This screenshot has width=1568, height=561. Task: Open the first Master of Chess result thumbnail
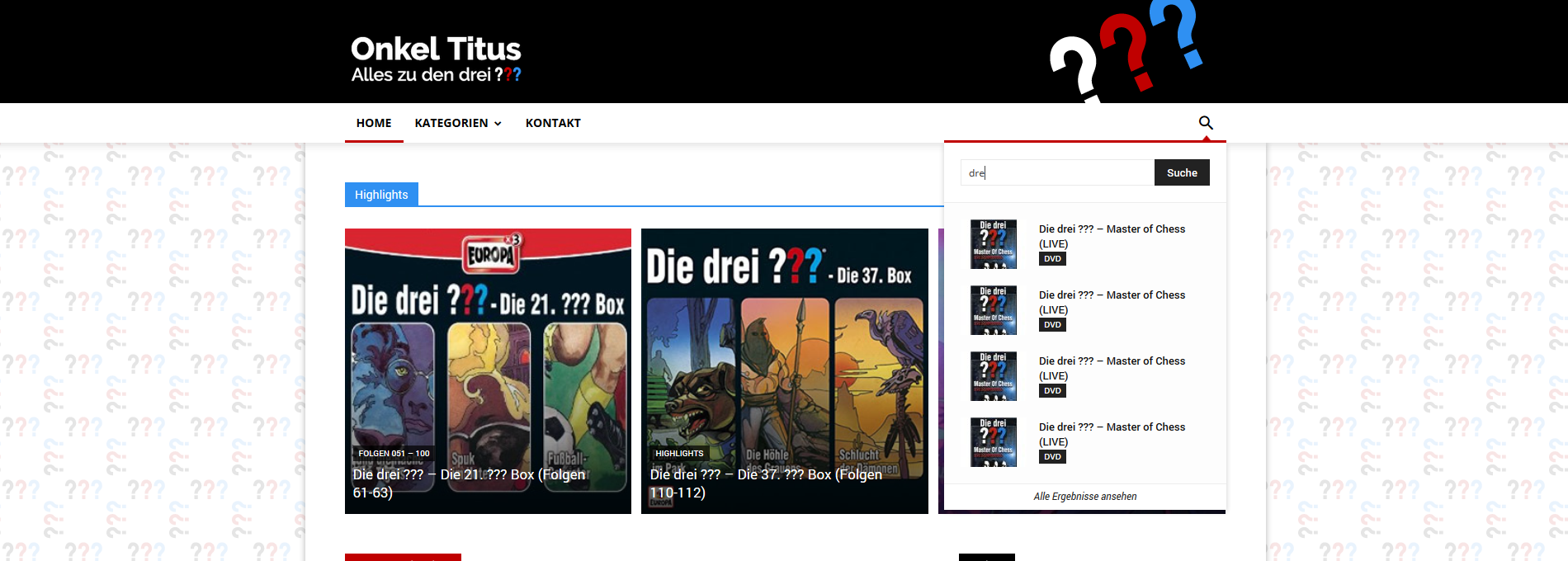(x=994, y=244)
